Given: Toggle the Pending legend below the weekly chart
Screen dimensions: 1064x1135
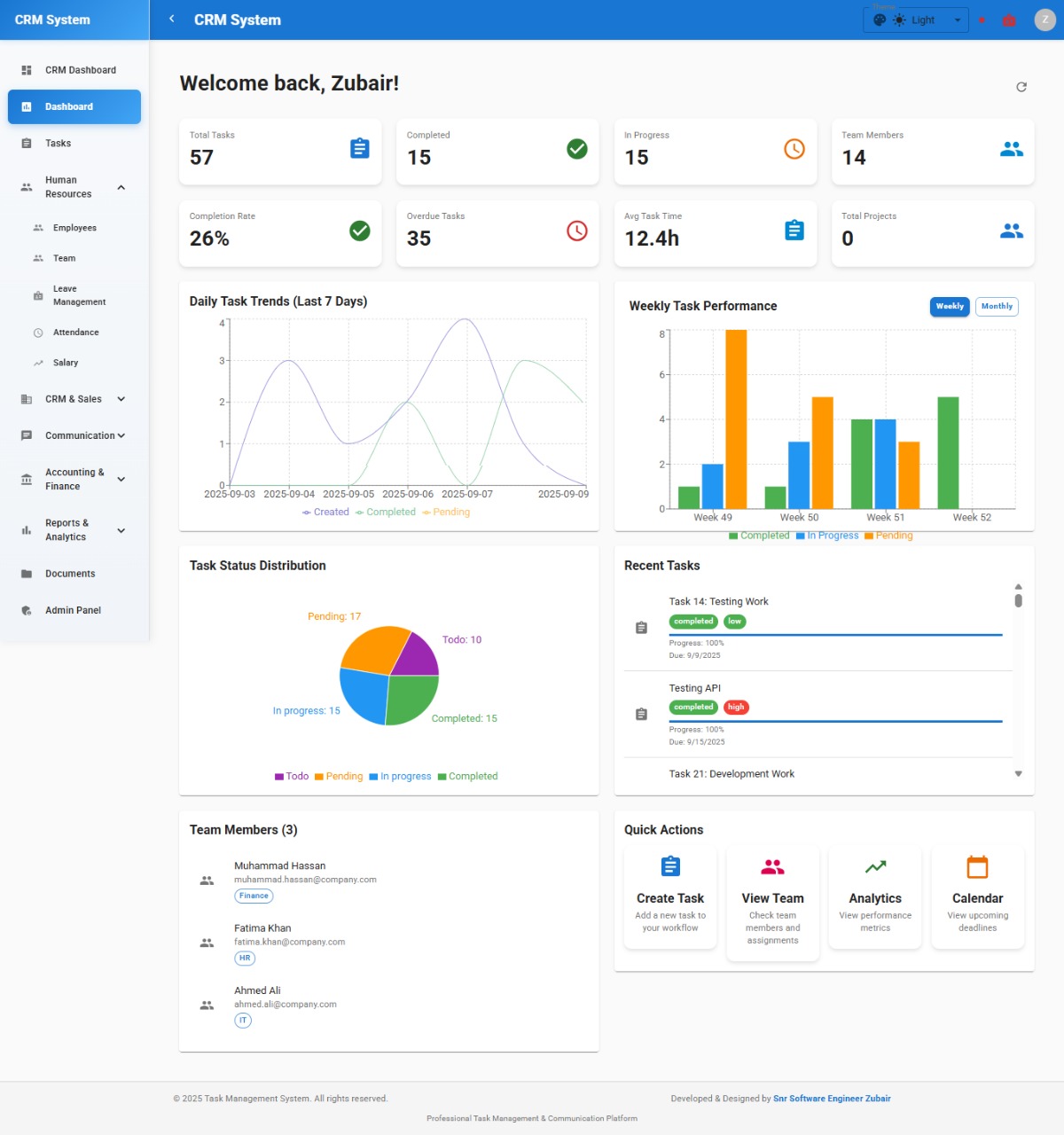Looking at the screenshot, I should point(889,535).
